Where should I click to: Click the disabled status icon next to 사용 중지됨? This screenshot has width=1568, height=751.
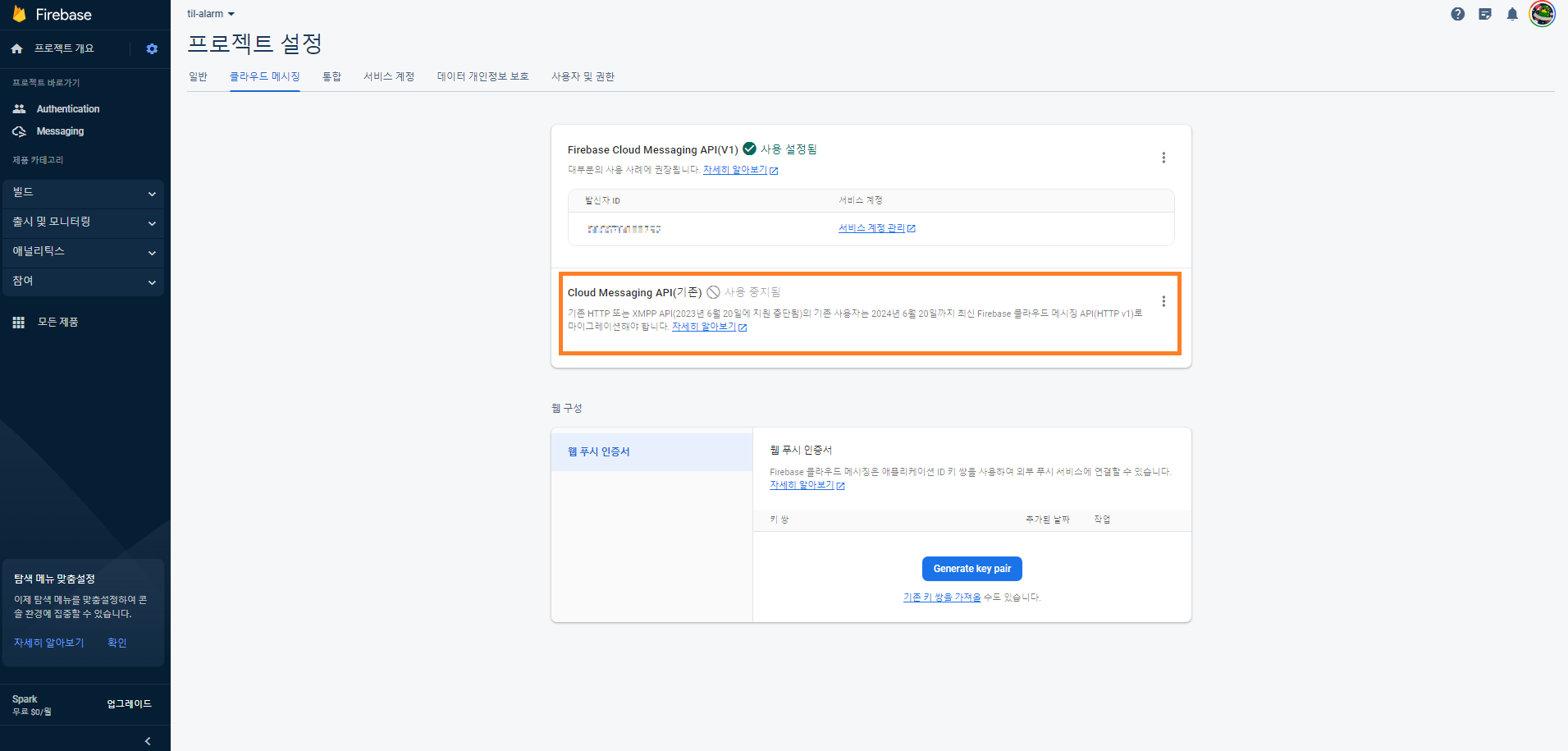tap(713, 292)
